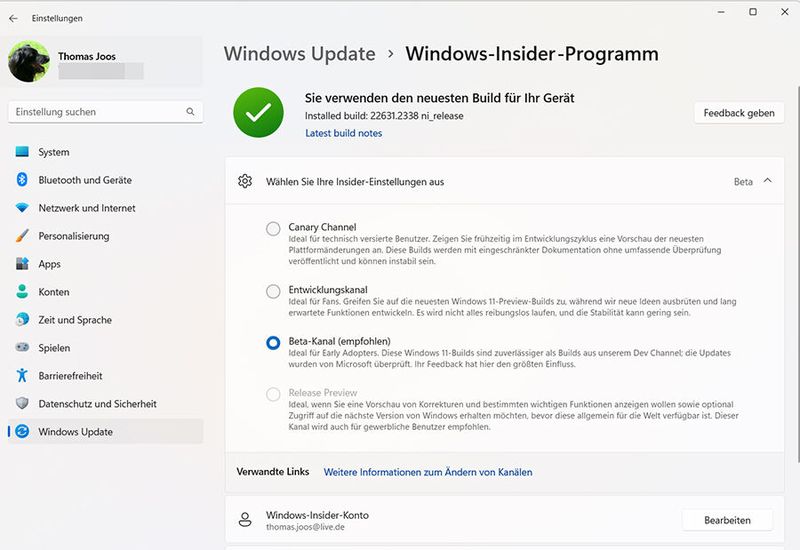This screenshot has height=550, width=800.
Task: Click the Bluetooth und Geräte icon
Action: tap(22, 180)
